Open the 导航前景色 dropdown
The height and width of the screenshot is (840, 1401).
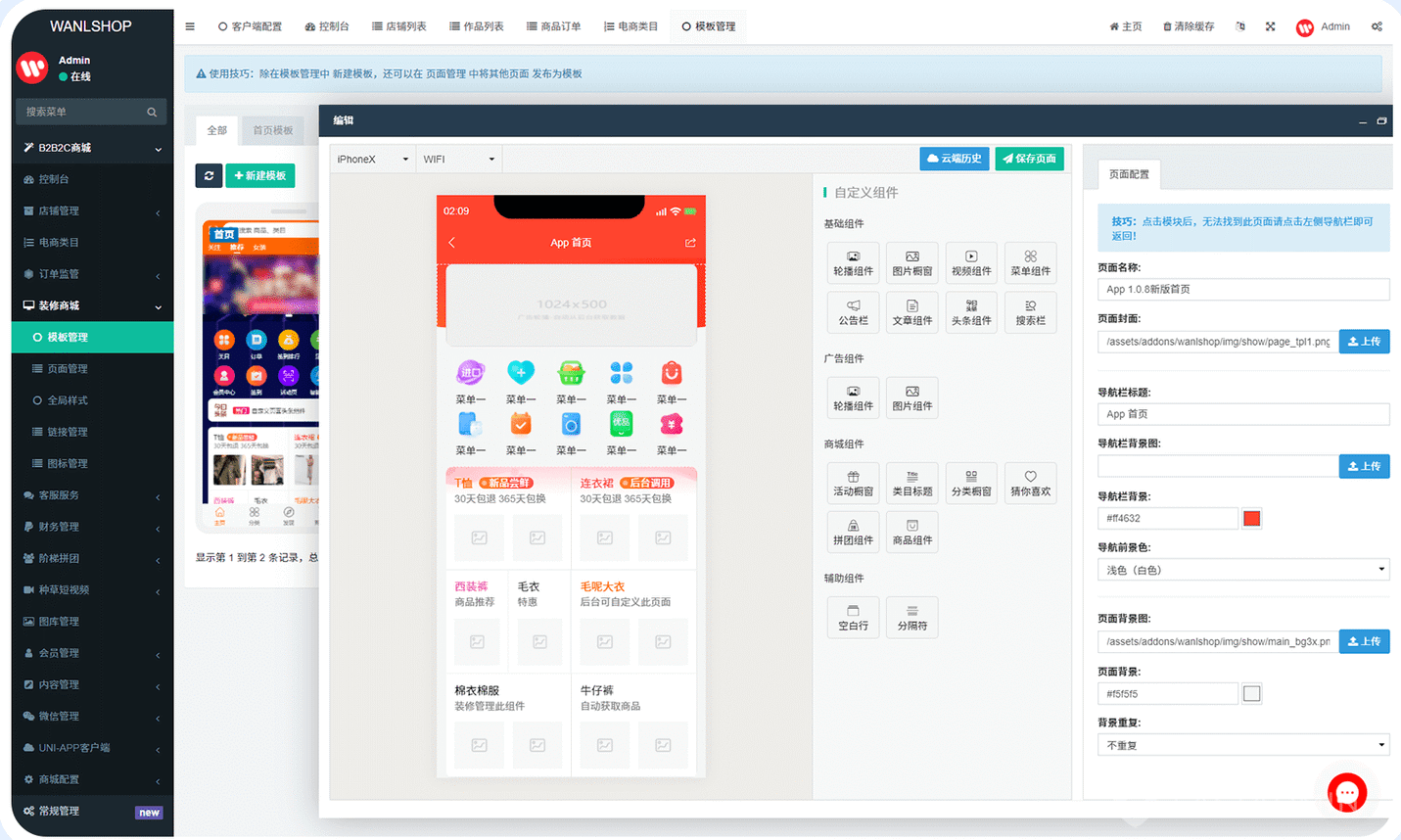1242,570
